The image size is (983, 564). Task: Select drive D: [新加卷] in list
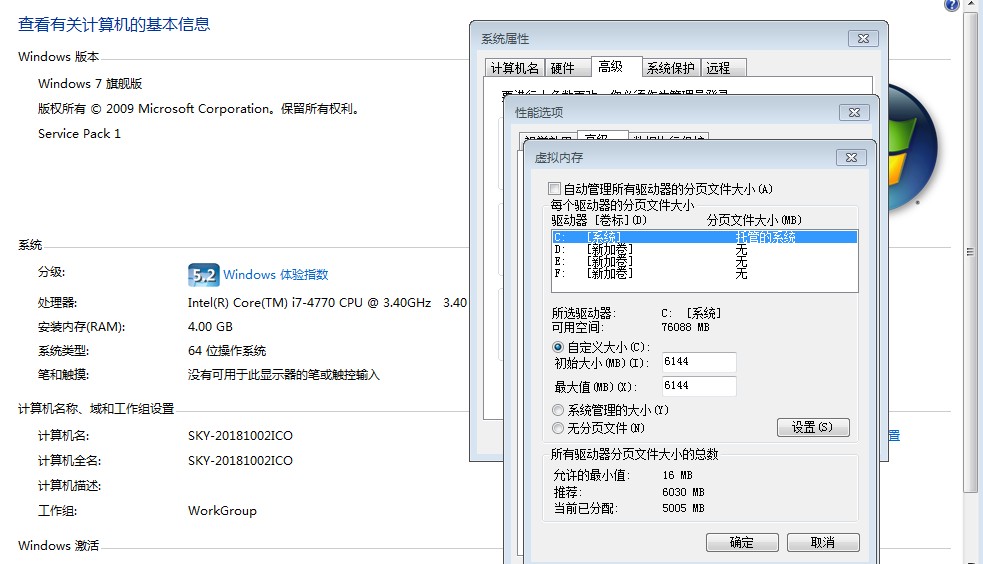point(705,249)
